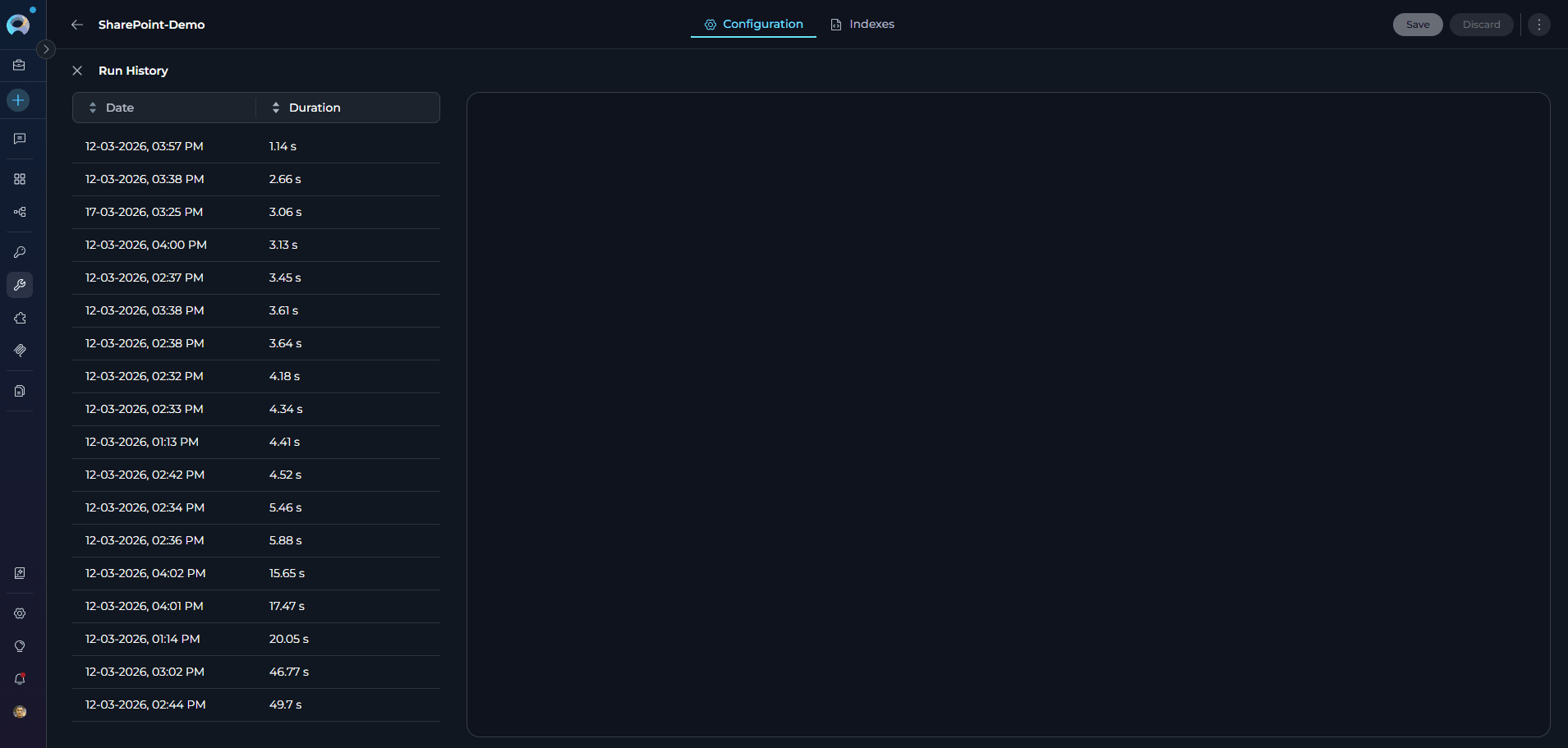The image size is (1568, 748).
Task: Open the chat message icon in the sidebar
Action: 20,139
